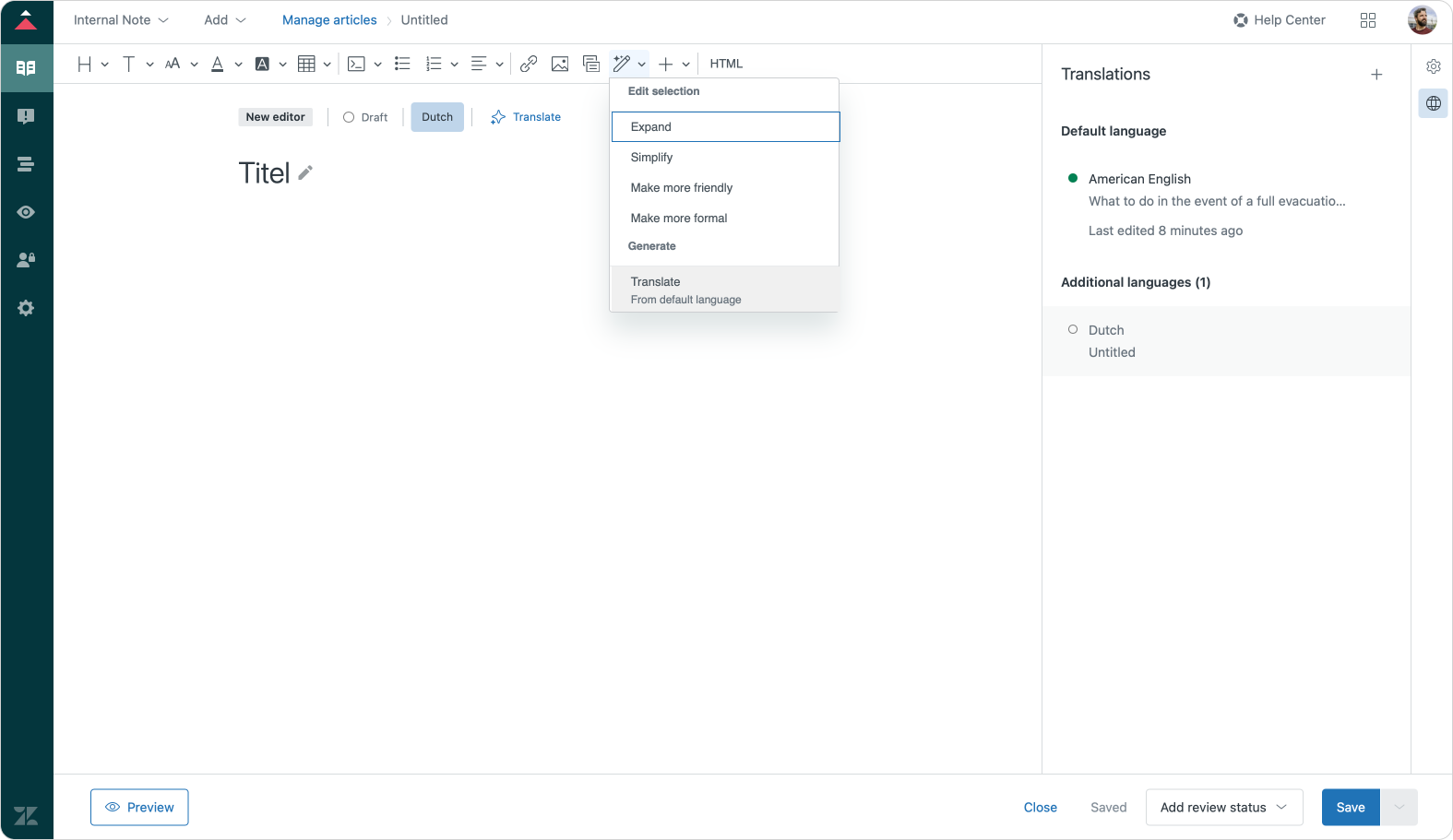The width and height of the screenshot is (1453, 840).
Task: Choose Make more formal option
Action: click(724, 219)
